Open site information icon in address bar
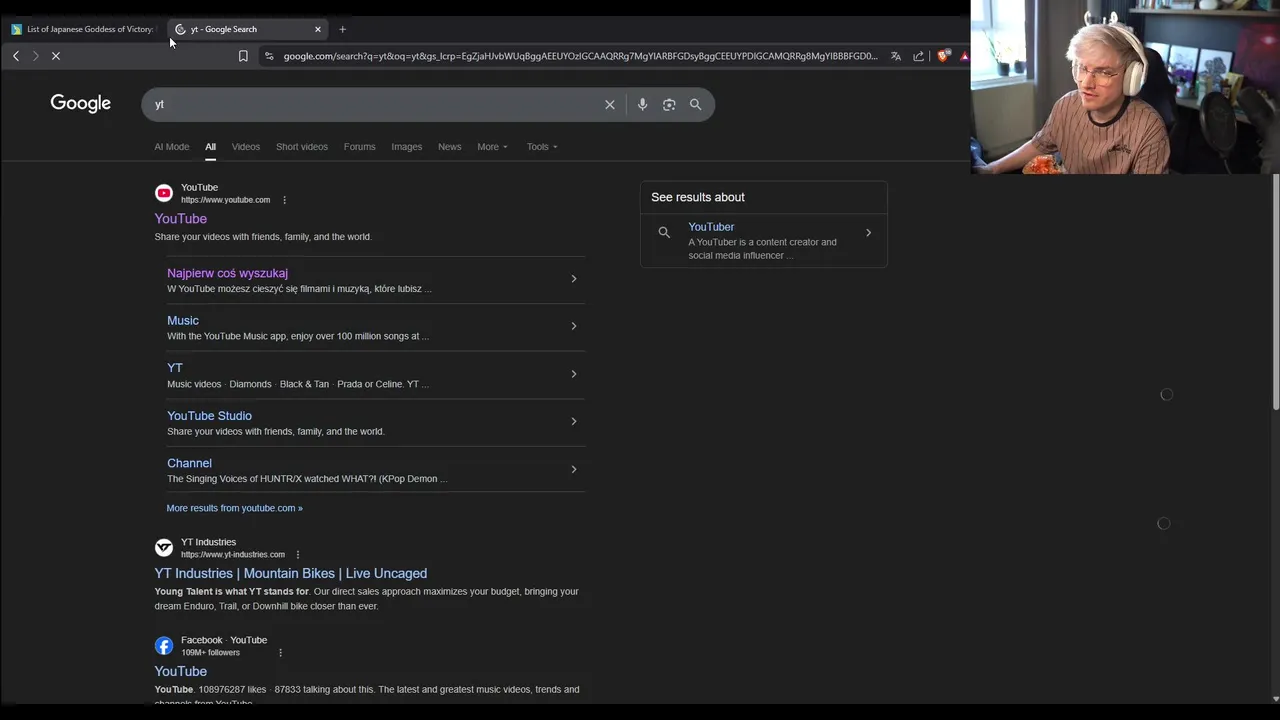Image resolution: width=1280 pixels, height=720 pixels. 269,56
